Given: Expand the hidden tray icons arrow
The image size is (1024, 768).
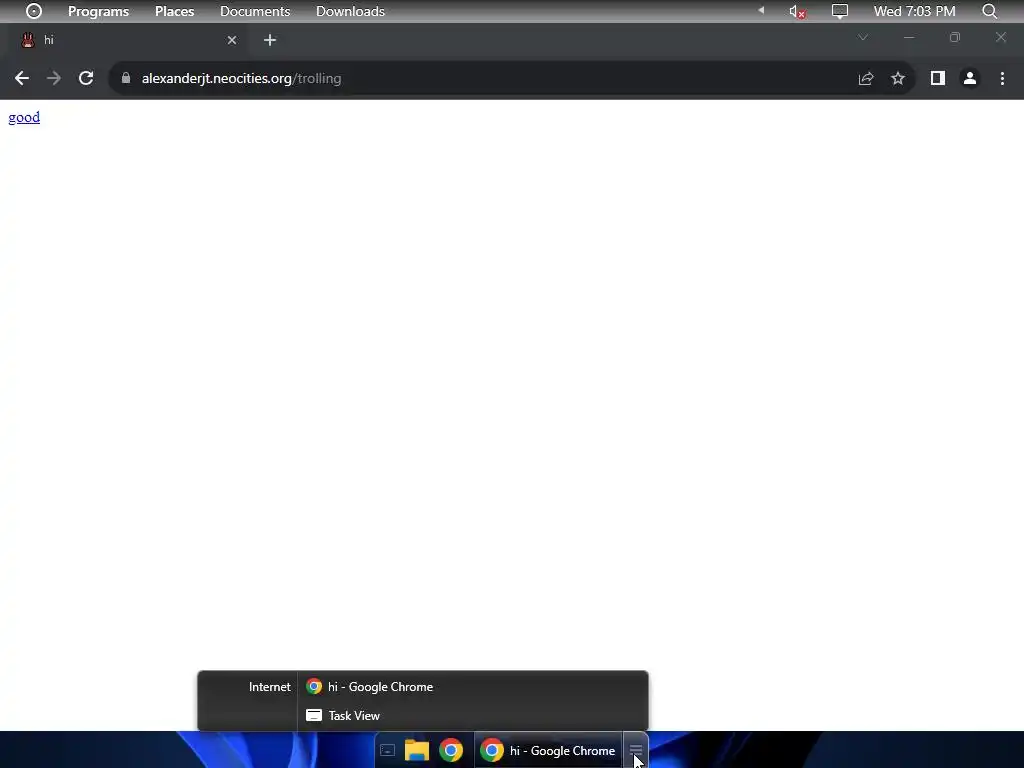Looking at the screenshot, I should tap(761, 10).
